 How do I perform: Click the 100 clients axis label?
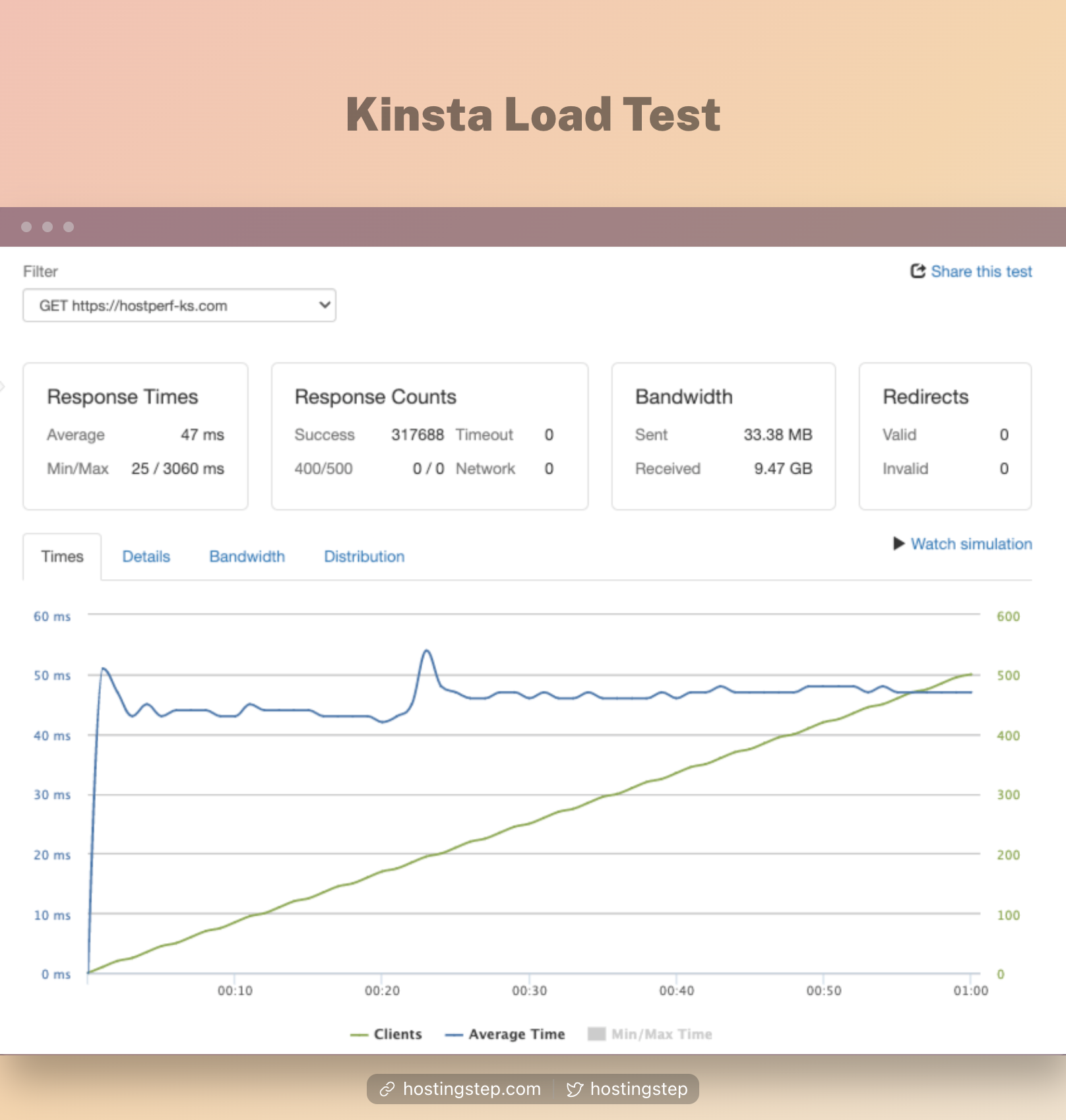pos(1008,915)
